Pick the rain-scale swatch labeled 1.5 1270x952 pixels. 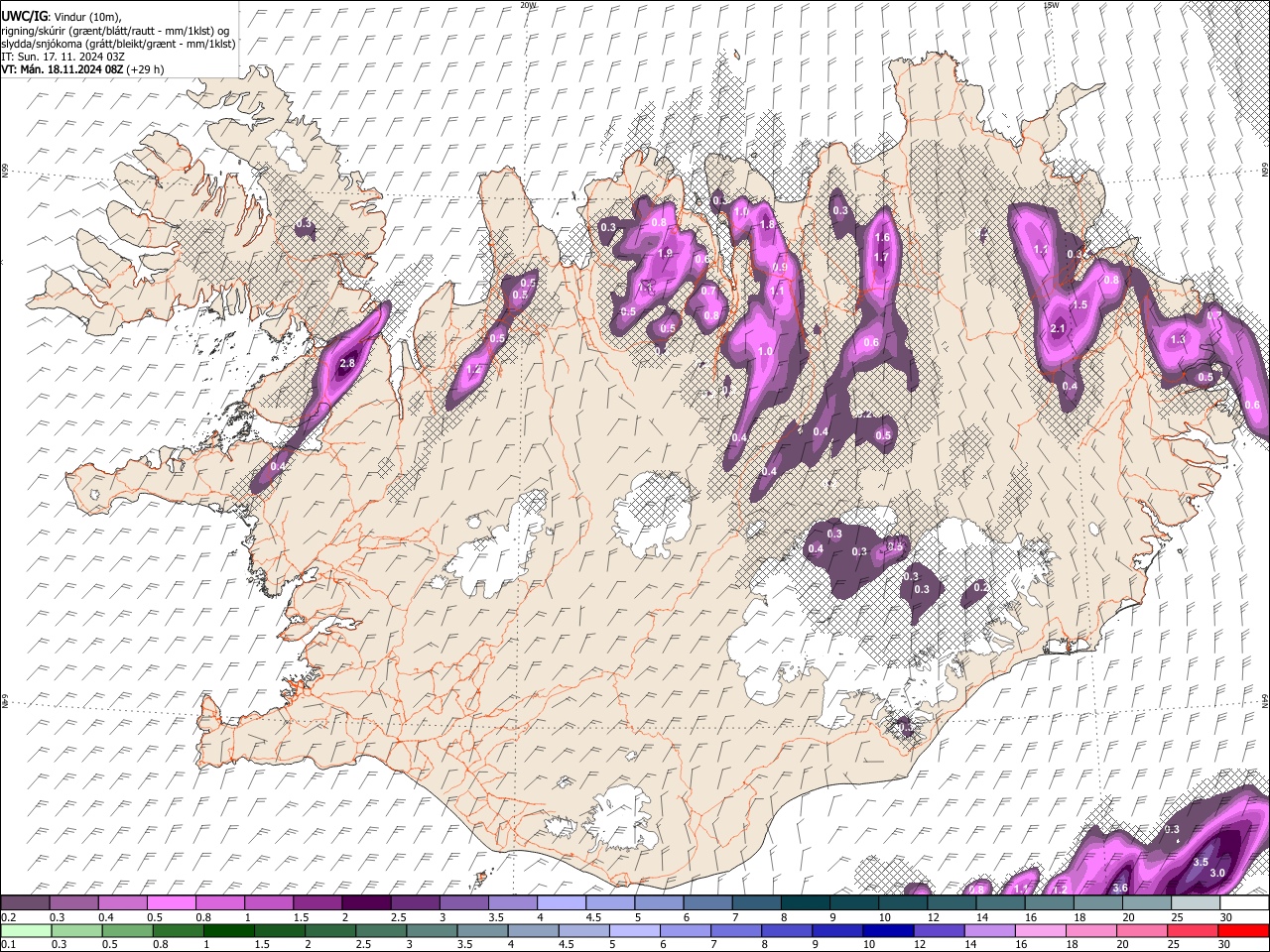point(280,930)
